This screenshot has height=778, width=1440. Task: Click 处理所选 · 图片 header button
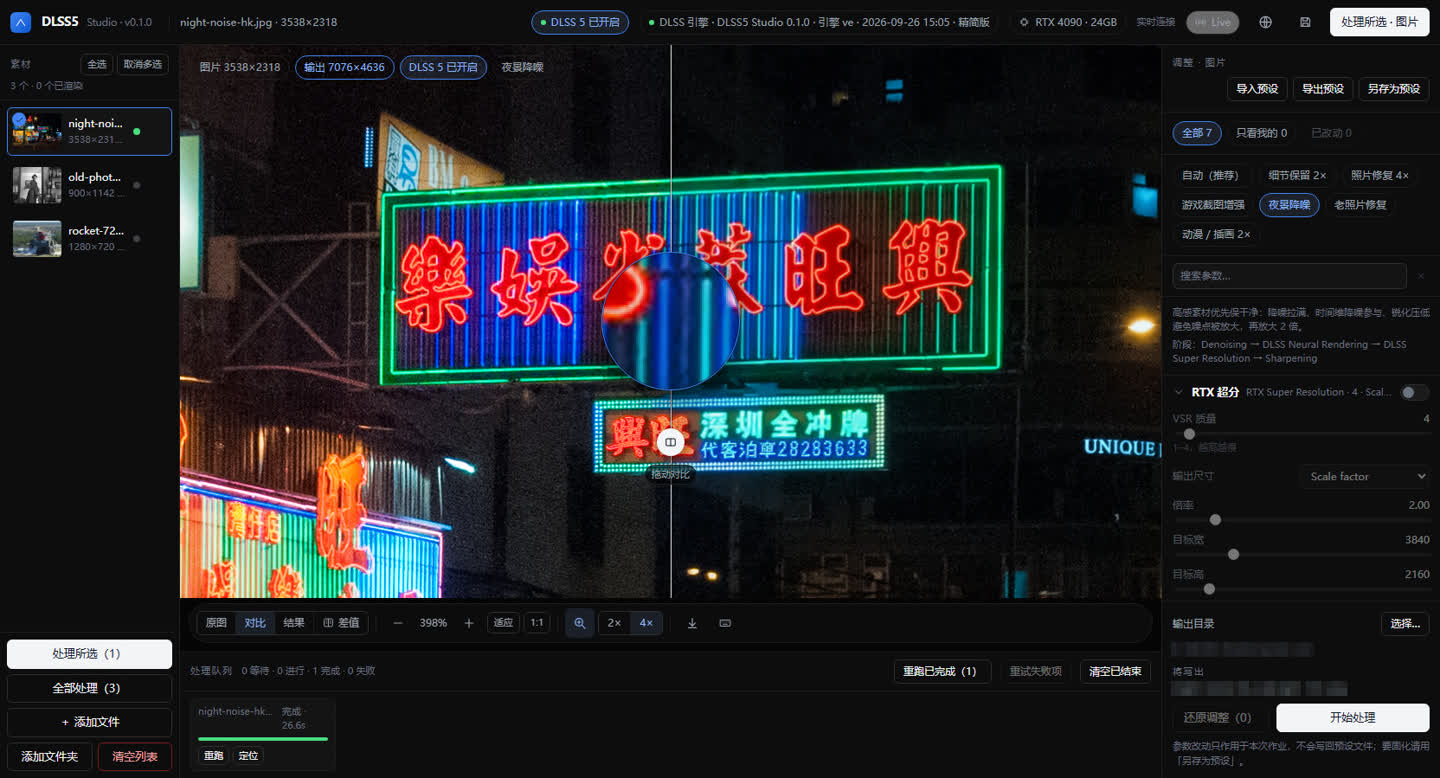click(1379, 22)
